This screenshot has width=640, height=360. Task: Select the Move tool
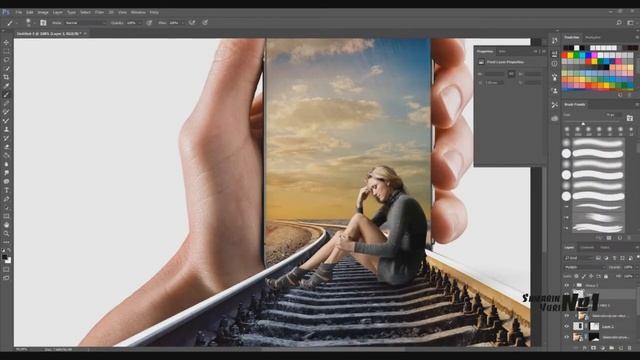6,42
